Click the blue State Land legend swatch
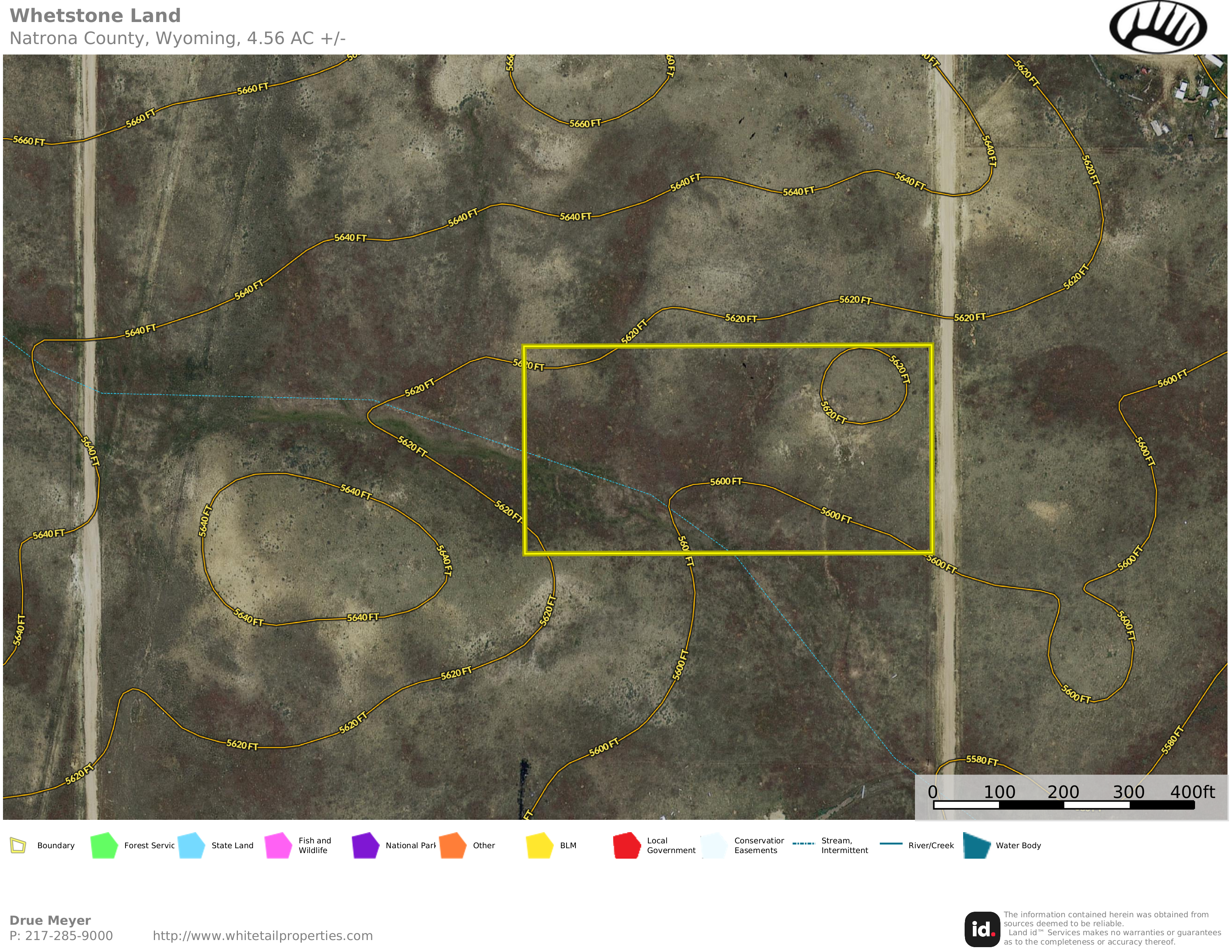 pos(191,845)
